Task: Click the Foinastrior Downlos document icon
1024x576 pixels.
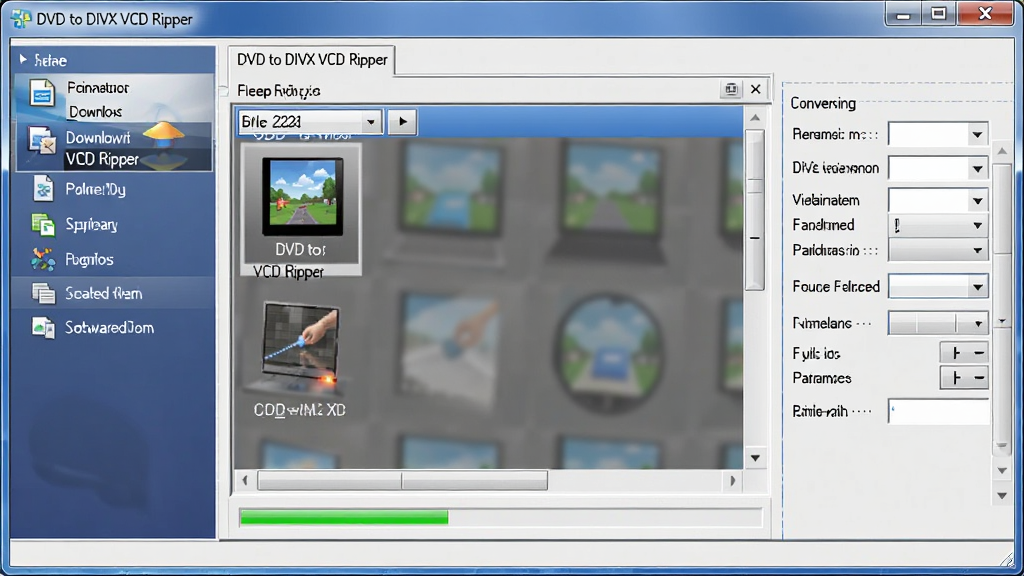Action: click(x=42, y=93)
